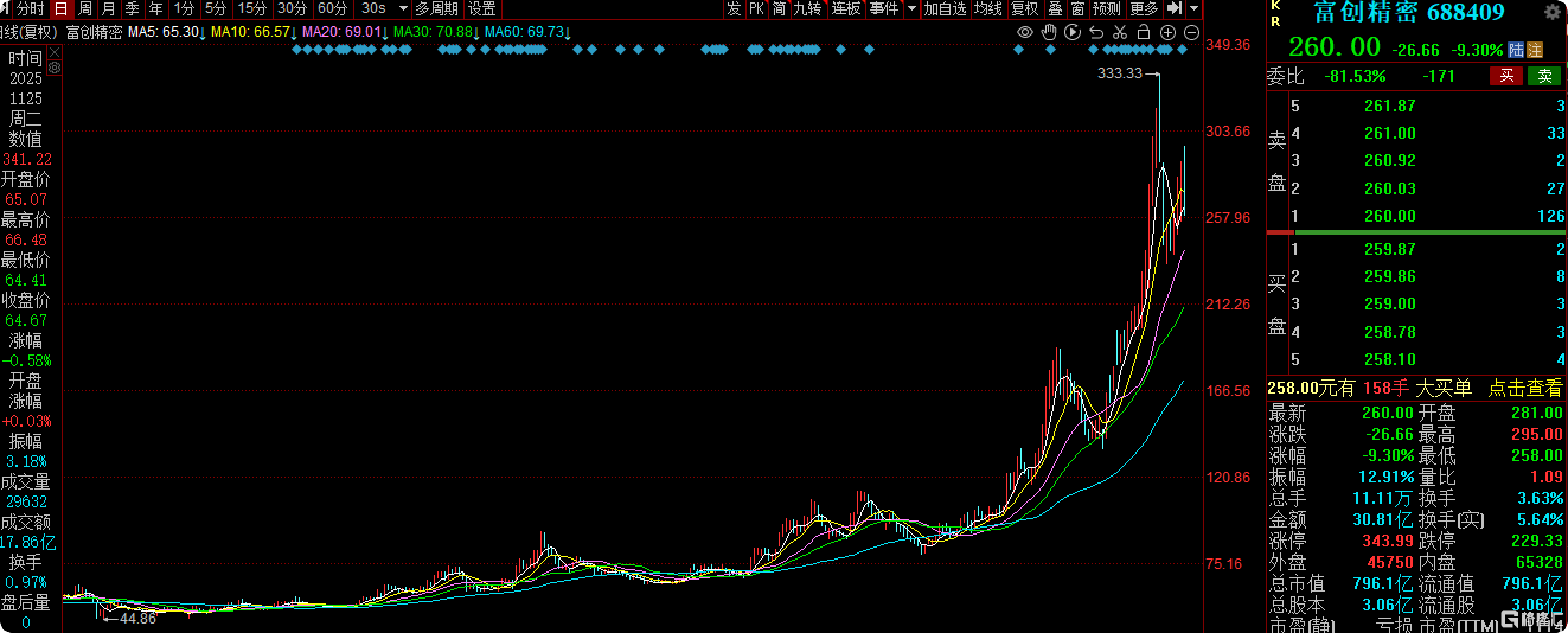Open the 更多 menu
Viewport: 1568px width, 633px height.
click(x=1144, y=8)
